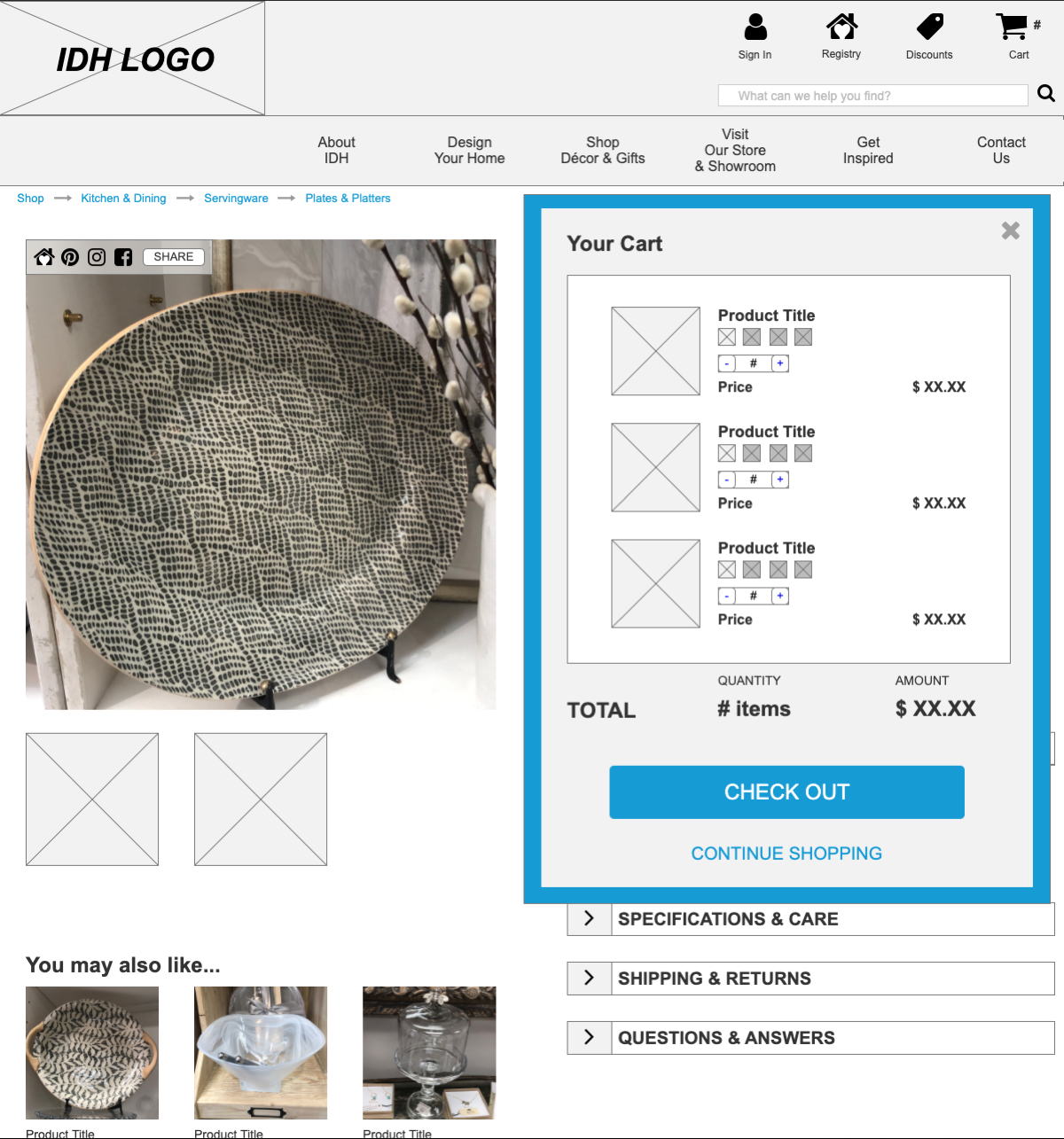1064x1139 pixels.
Task: Click the 'What can we help you find' search field
Action: point(873,96)
